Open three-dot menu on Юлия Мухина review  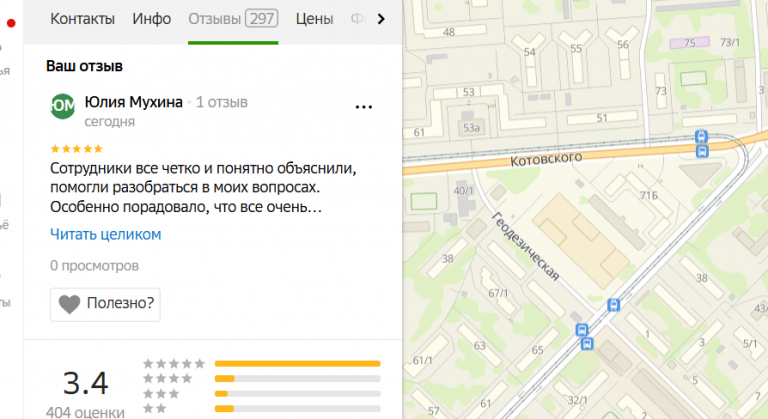coord(363,107)
